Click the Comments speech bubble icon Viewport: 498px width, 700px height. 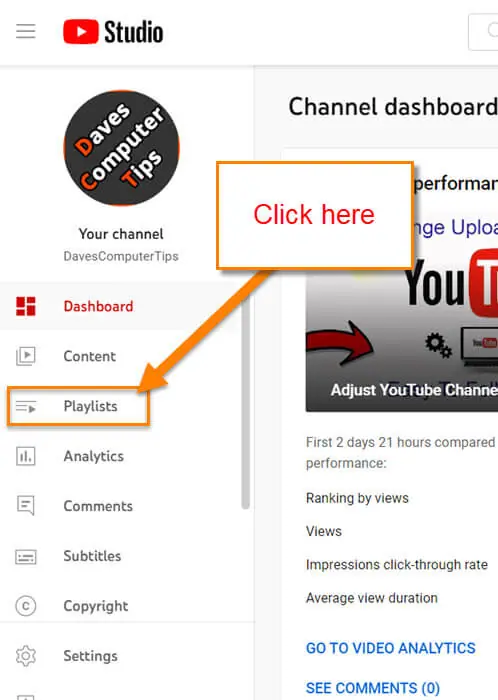(x=25, y=506)
